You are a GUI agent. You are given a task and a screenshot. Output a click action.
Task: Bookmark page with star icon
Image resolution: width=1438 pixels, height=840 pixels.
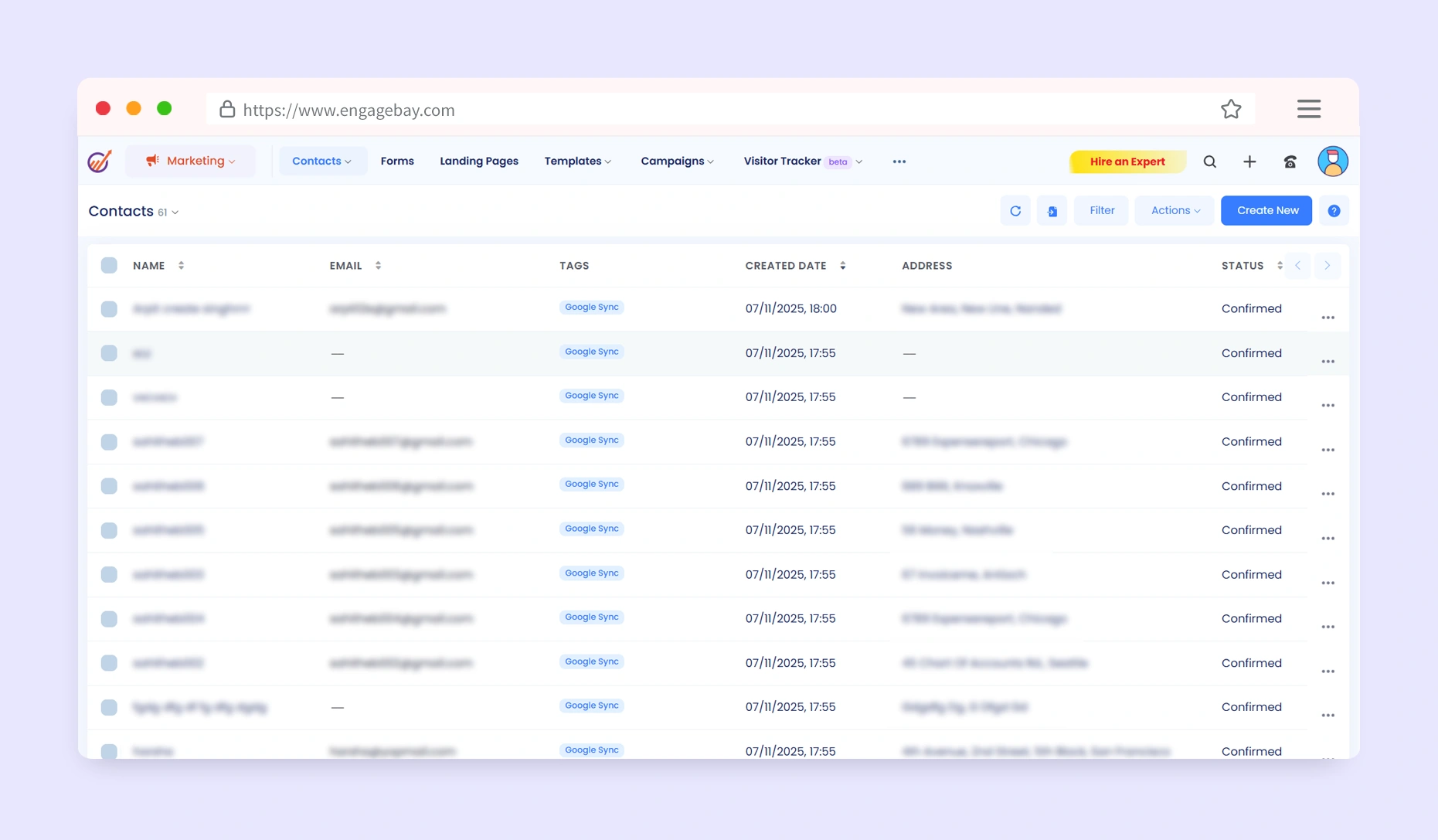point(1231,110)
